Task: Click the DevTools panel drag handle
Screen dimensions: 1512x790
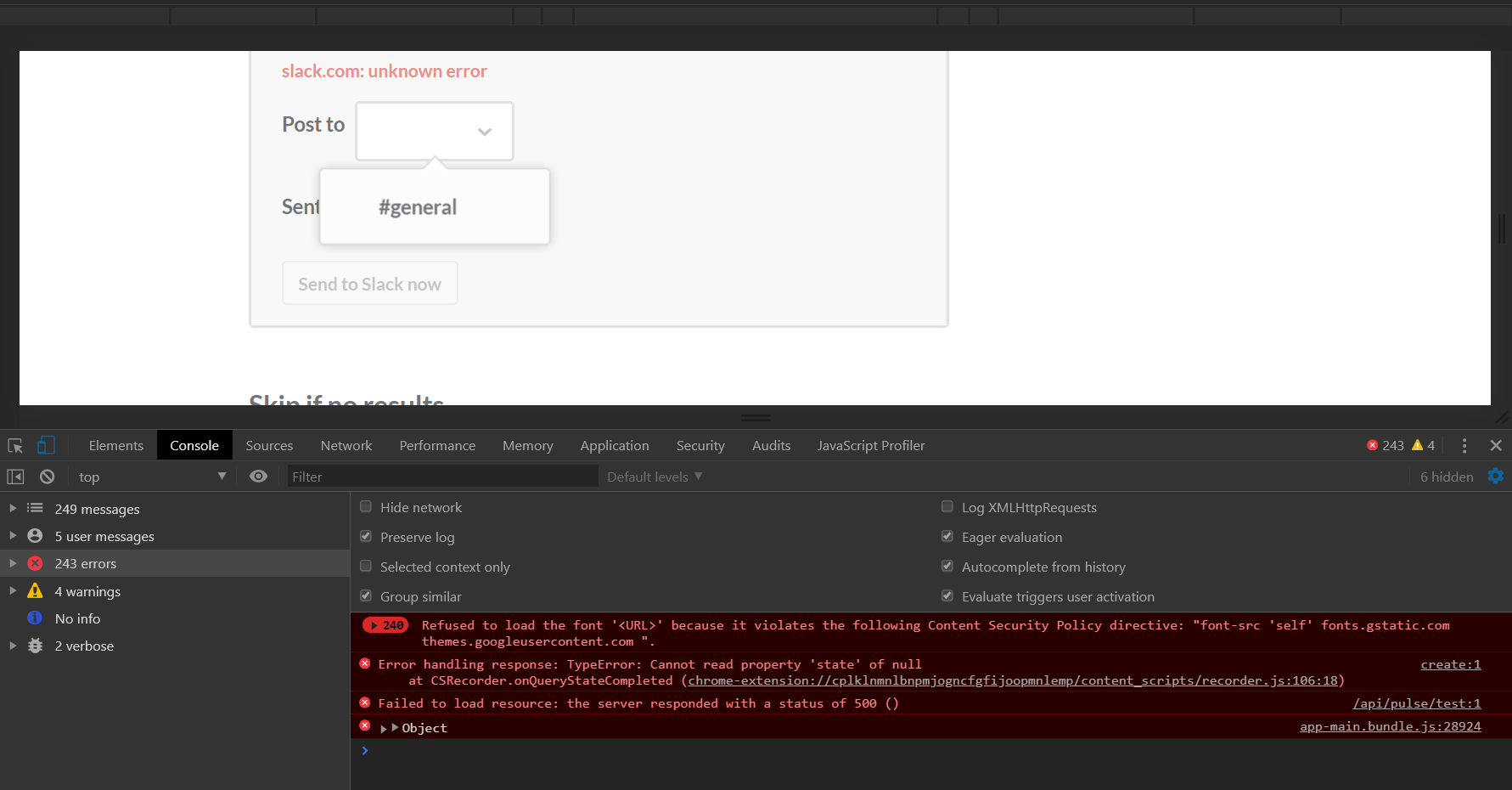Action: point(756,418)
